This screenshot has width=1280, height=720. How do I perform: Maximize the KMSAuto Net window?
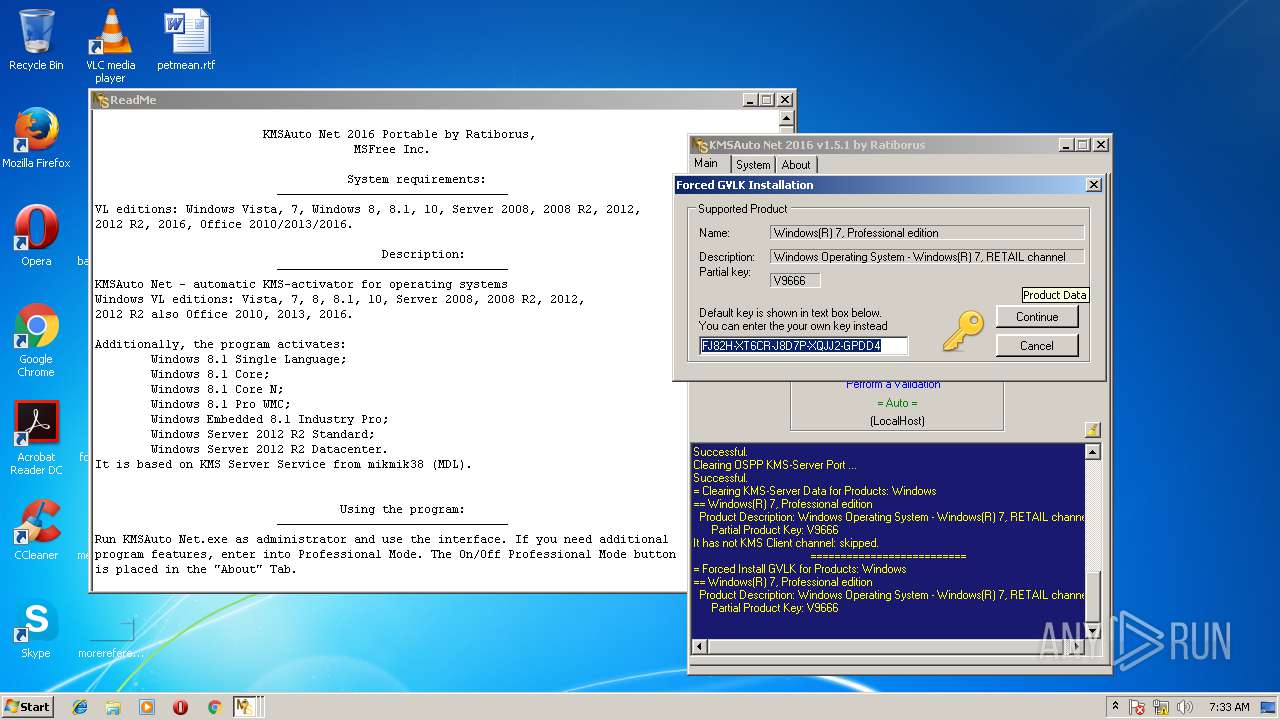click(x=1083, y=145)
